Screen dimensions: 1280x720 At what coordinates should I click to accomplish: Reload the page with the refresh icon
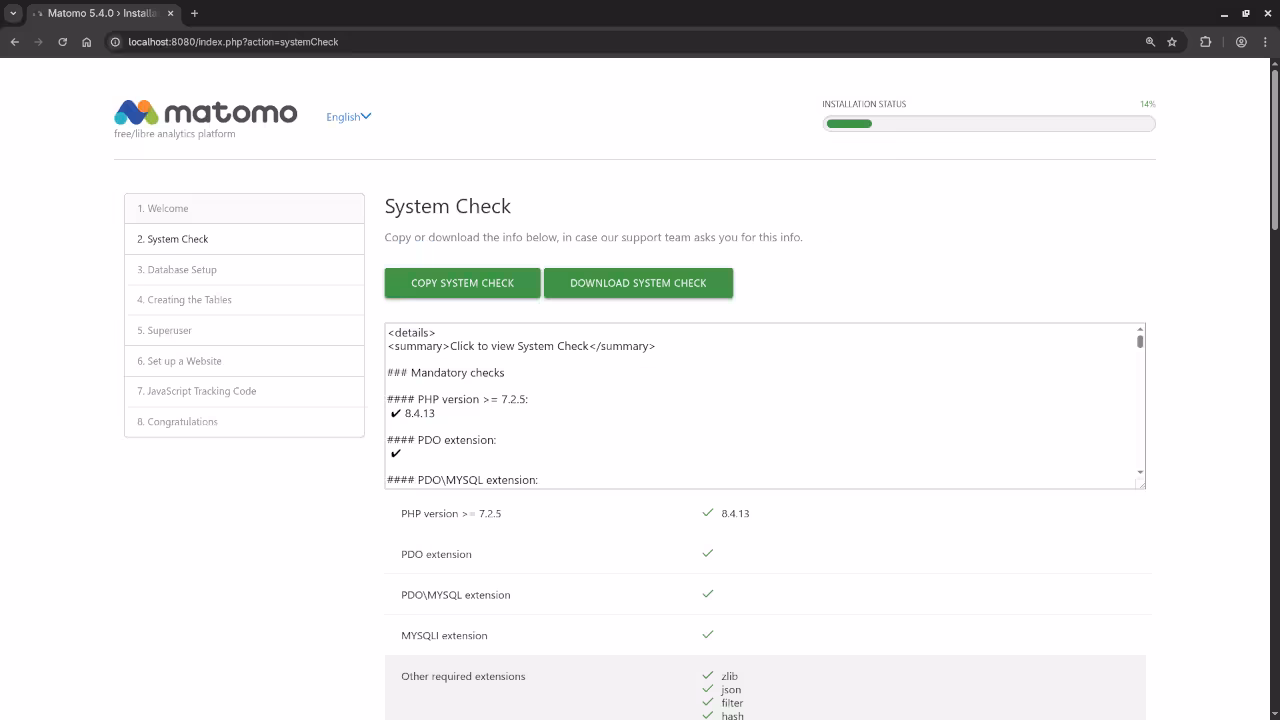pos(62,42)
